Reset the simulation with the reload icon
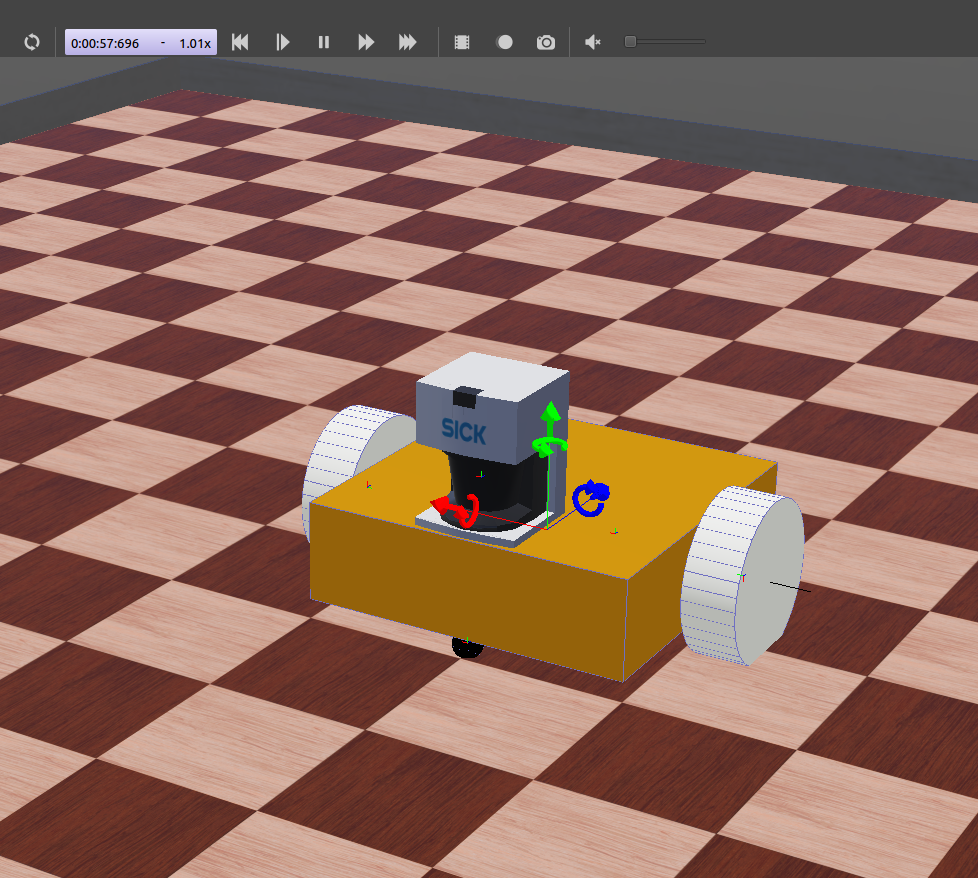This screenshot has height=878, width=978. click(x=31, y=42)
